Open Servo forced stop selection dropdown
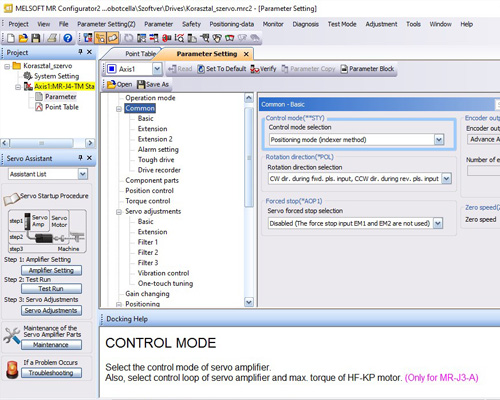The image size is (500, 400). [438, 223]
